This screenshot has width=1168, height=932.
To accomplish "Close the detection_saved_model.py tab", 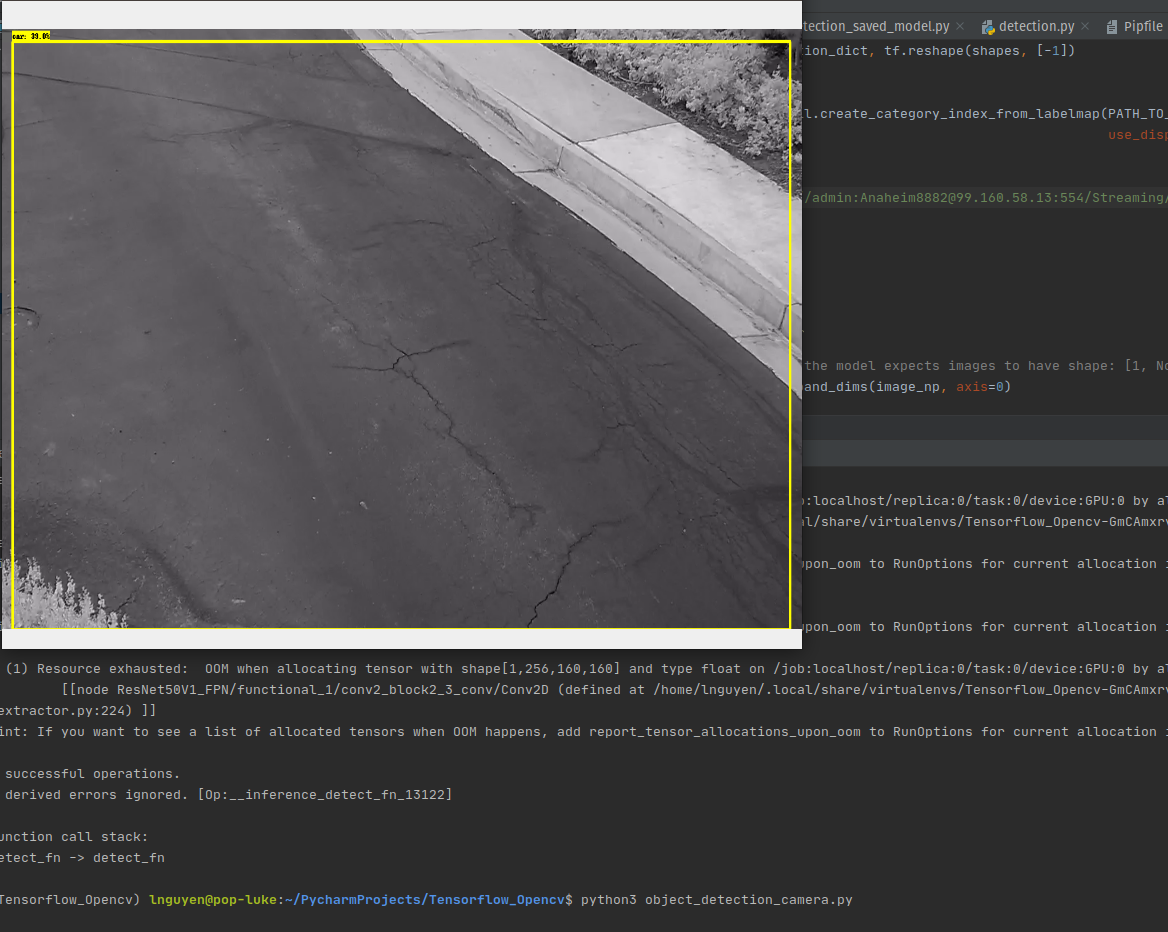I will (960, 27).
